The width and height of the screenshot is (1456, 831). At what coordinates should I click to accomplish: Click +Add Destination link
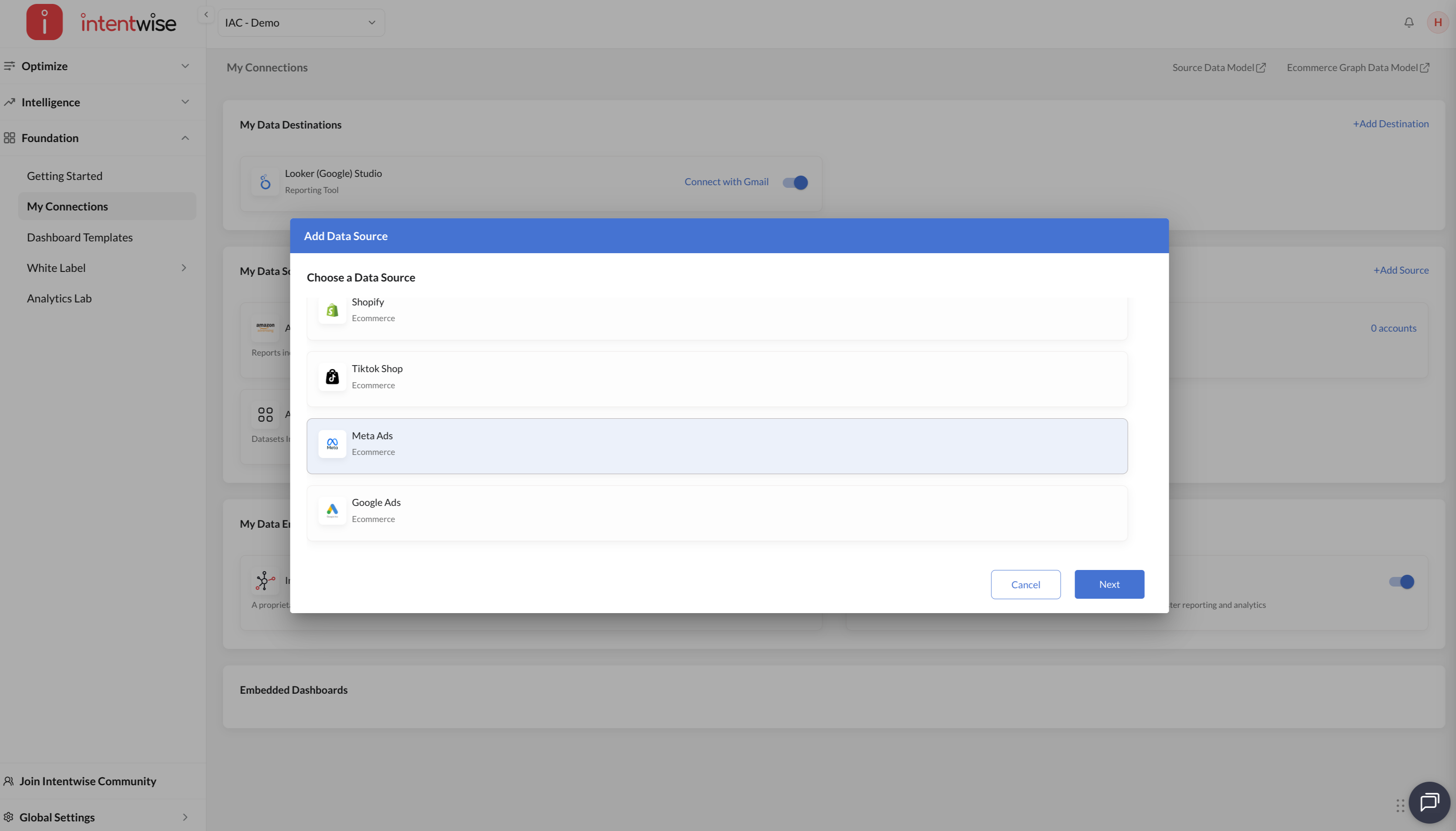pos(1390,124)
